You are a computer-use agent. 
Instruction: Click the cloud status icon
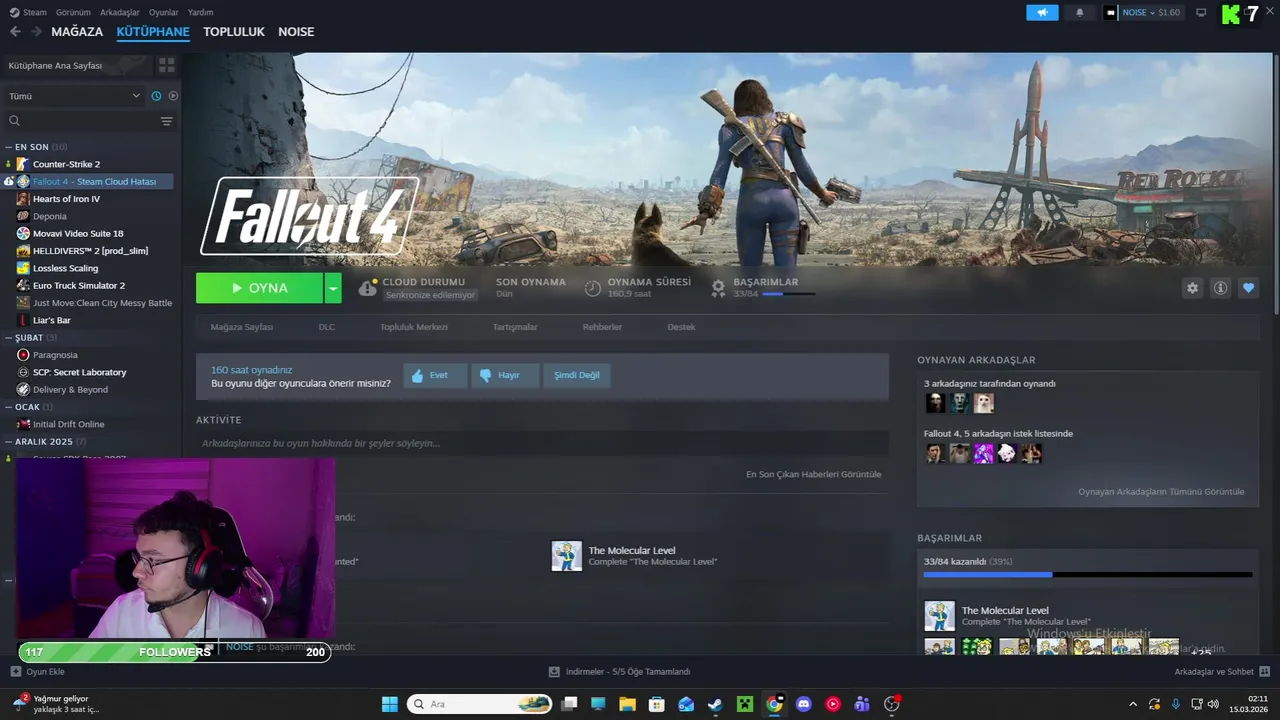click(367, 288)
